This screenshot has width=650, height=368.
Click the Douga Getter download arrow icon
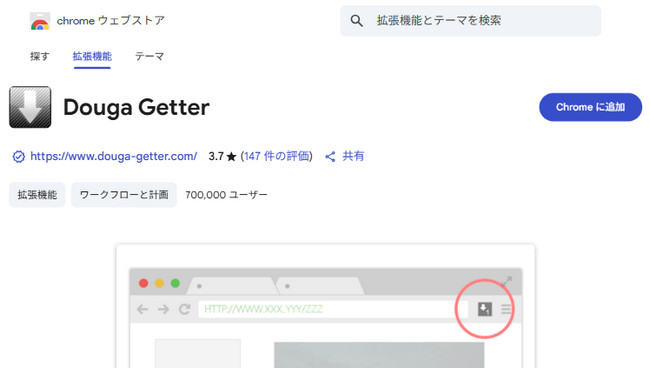point(30,107)
